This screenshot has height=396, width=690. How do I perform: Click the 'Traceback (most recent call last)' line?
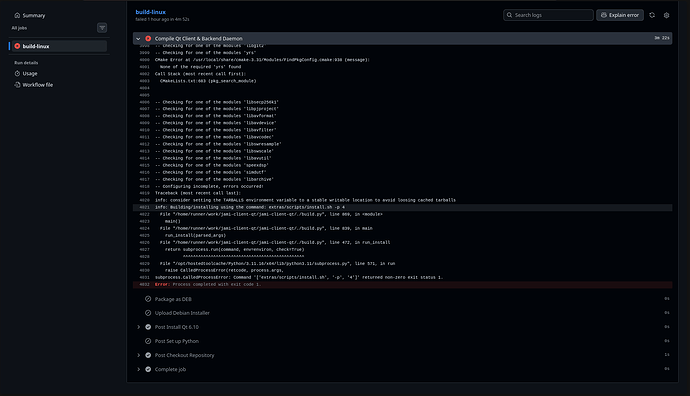pyautogui.click(x=198, y=193)
